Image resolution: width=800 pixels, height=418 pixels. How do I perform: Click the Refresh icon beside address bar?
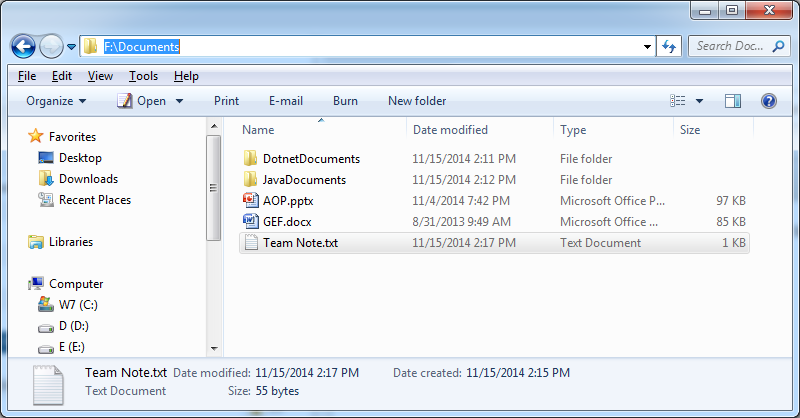point(669,46)
